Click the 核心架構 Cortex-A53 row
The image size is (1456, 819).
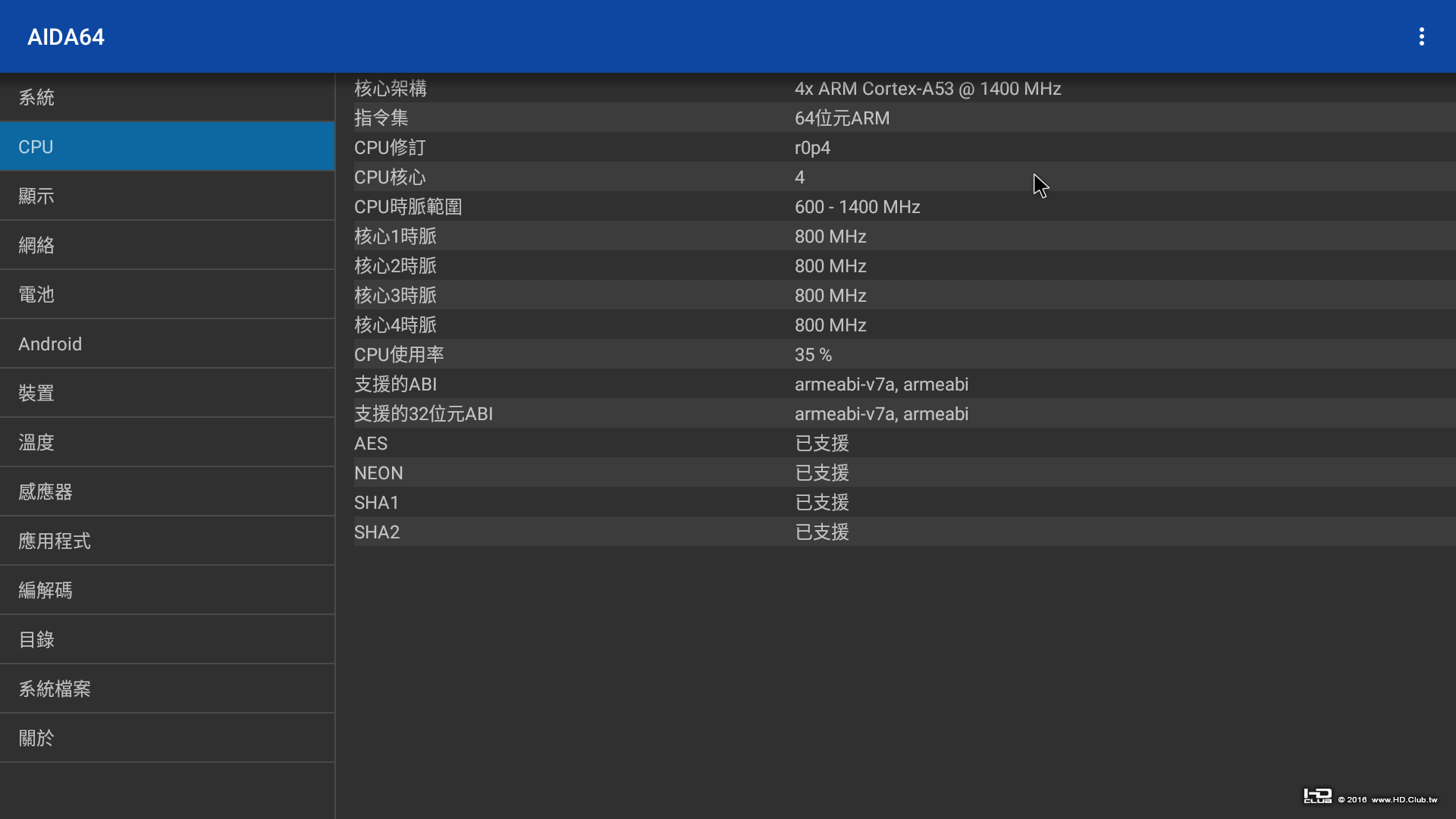[902, 89]
